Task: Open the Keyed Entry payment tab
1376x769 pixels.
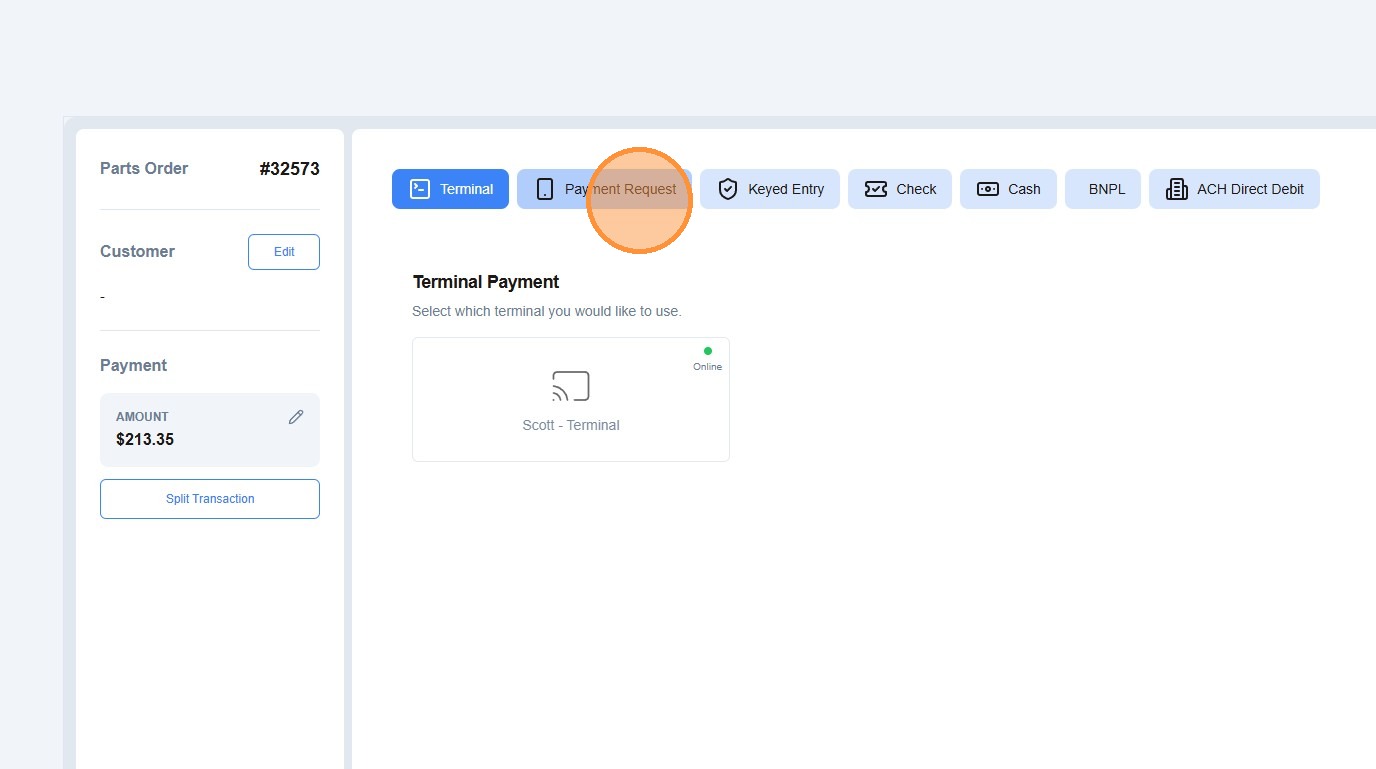Action: click(770, 189)
